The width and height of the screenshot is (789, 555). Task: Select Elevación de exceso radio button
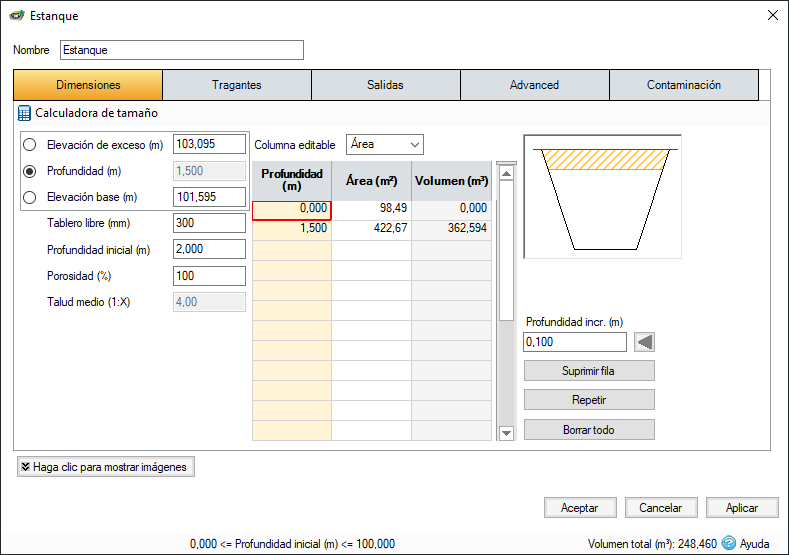pyautogui.click(x=30, y=145)
